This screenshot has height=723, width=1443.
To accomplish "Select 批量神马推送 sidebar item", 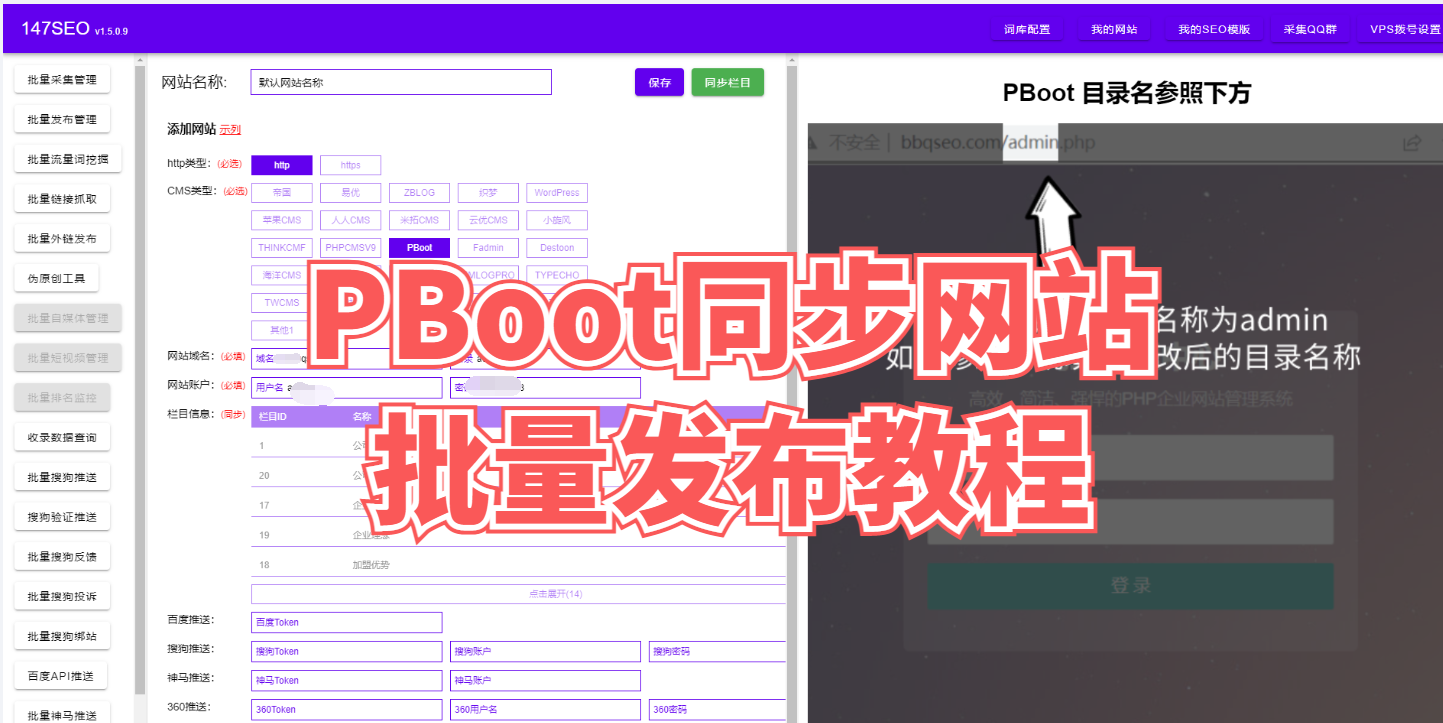I will [62, 715].
